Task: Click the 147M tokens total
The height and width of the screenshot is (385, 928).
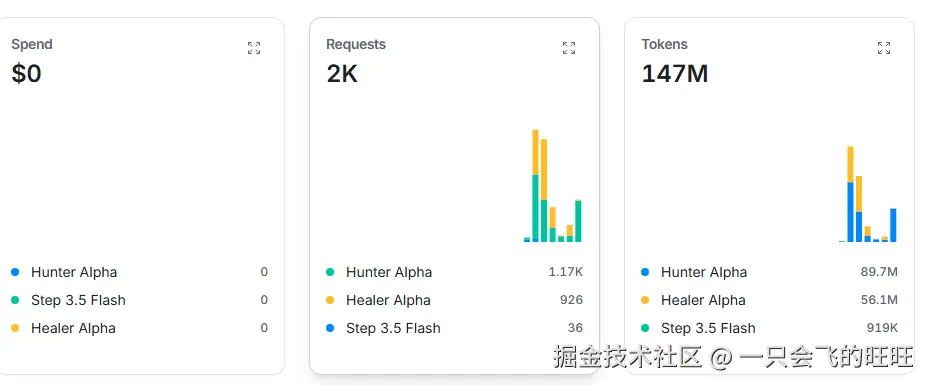Action: pyautogui.click(x=675, y=74)
